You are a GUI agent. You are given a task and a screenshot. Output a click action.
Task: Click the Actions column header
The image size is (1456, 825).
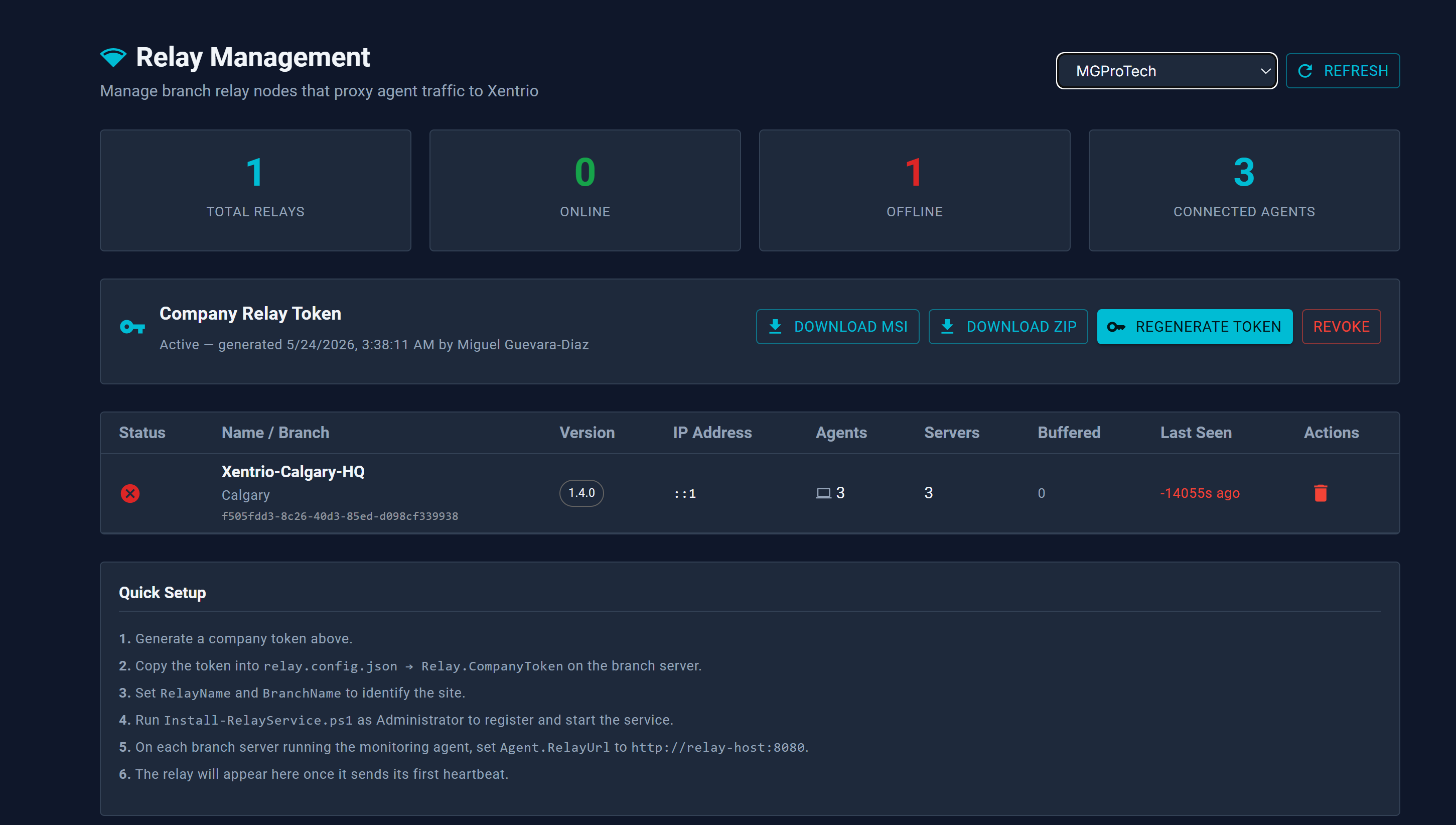(1331, 433)
